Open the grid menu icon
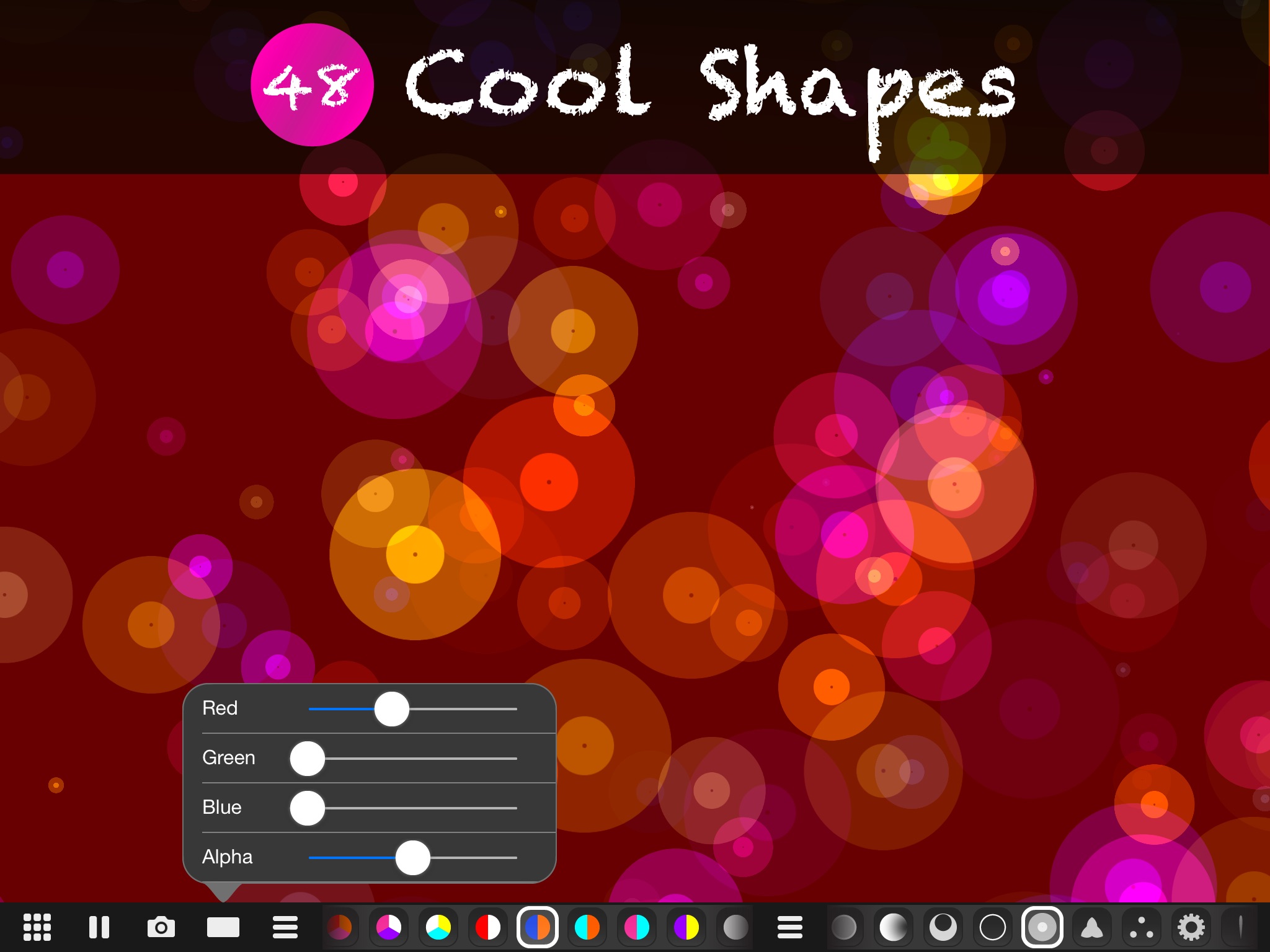Viewport: 1270px width, 952px height. click(x=37, y=927)
